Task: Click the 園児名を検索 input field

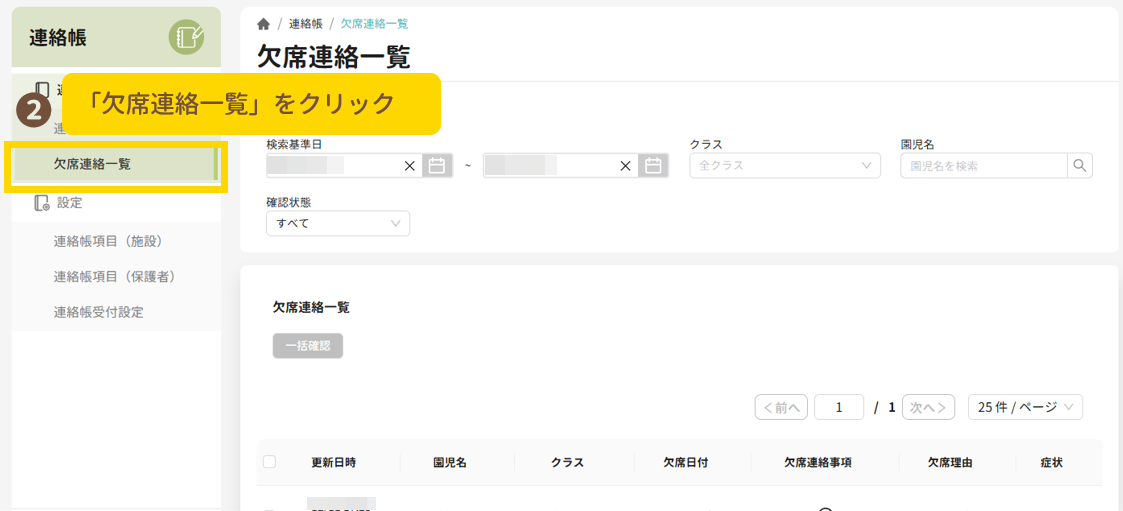Action: tap(984, 165)
